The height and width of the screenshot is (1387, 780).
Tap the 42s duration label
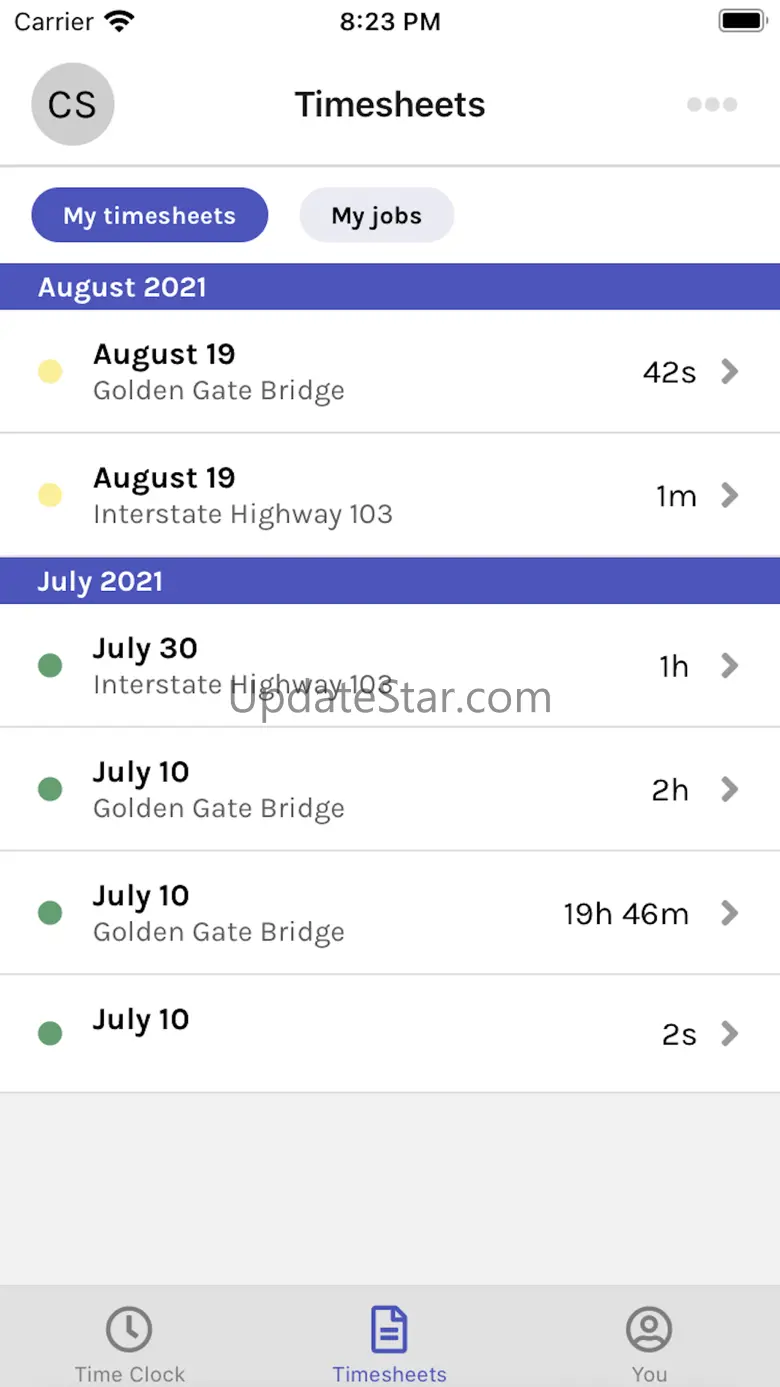670,372
